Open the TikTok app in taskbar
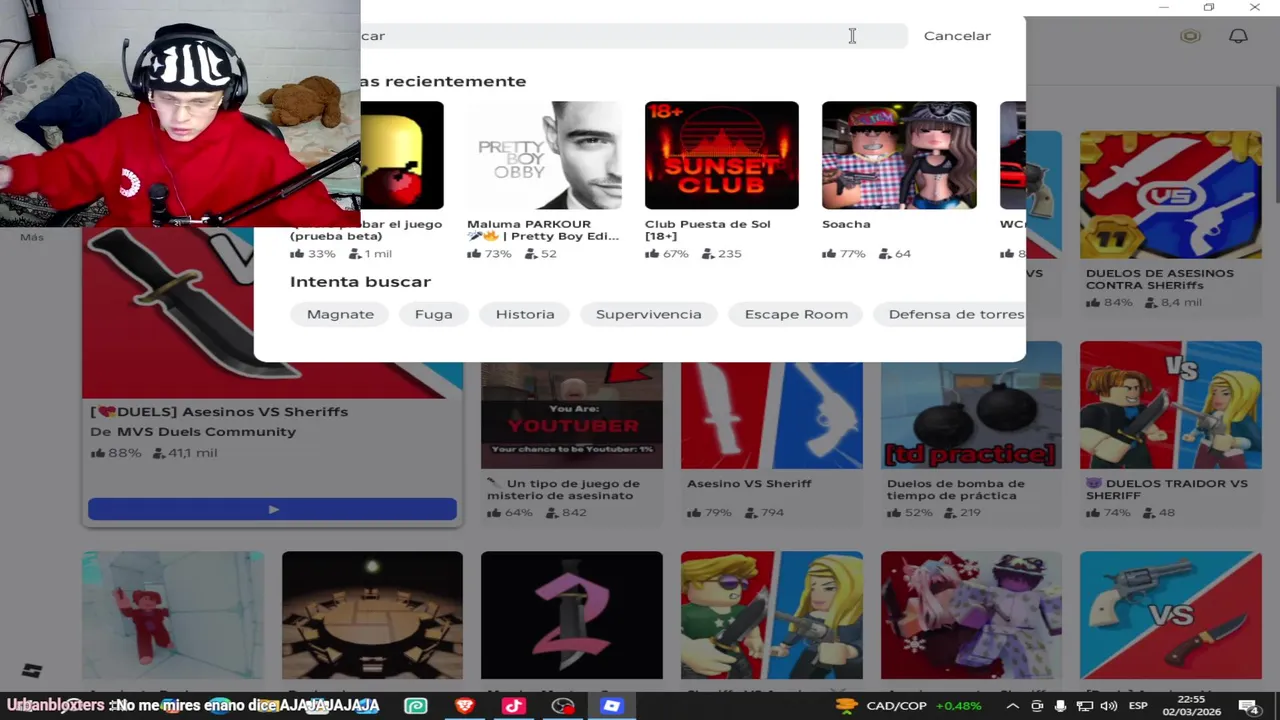Image resolution: width=1280 pixels, height=720 pixels. click(514, 706)
